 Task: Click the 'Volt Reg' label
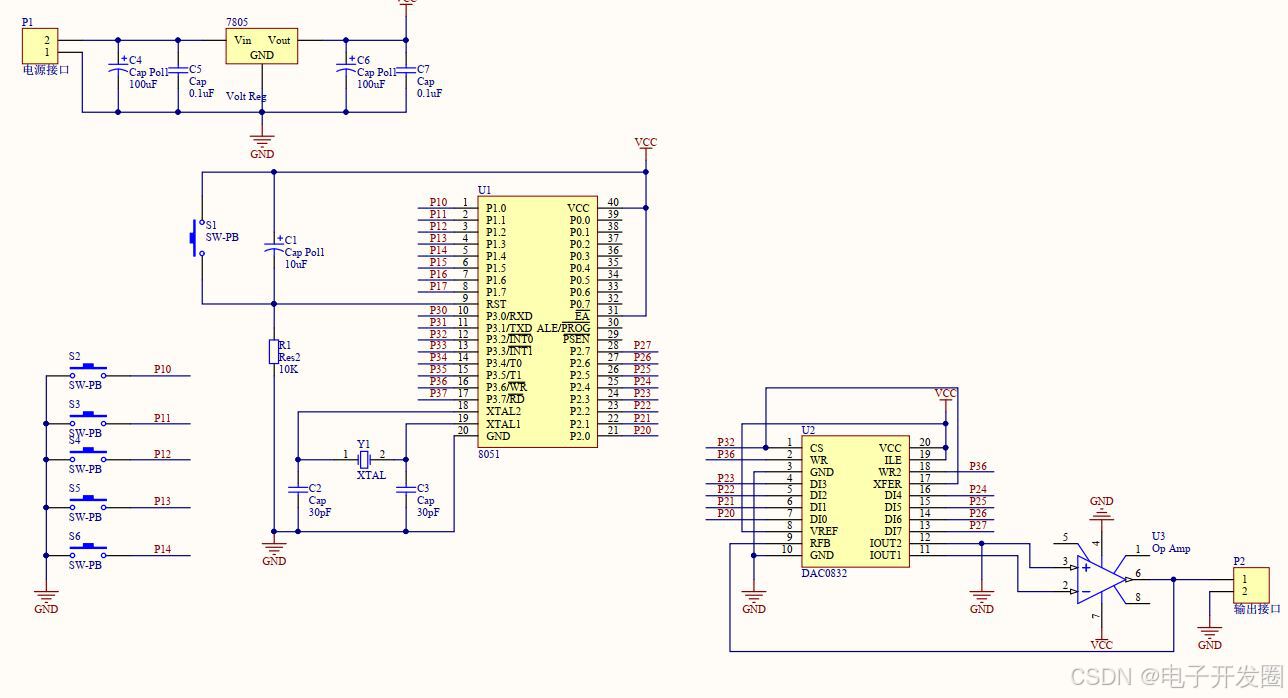[246, 97]
